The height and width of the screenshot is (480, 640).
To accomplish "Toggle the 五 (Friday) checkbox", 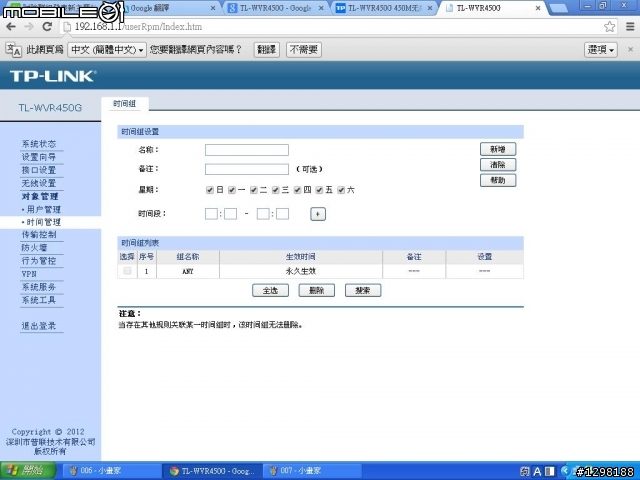I will [x=319, y=190].
